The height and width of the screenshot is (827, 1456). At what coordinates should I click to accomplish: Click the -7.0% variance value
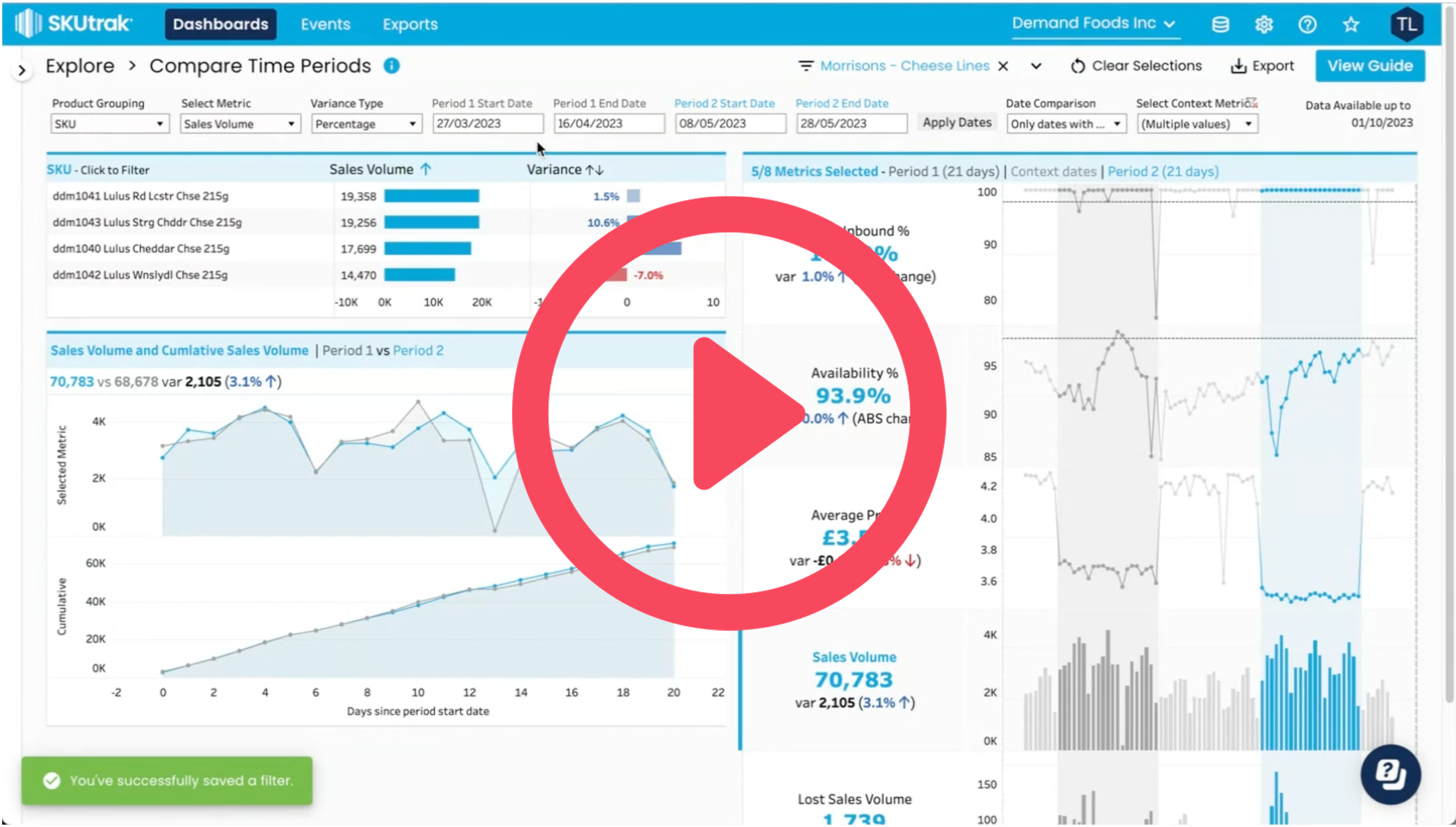pos(648,275)
